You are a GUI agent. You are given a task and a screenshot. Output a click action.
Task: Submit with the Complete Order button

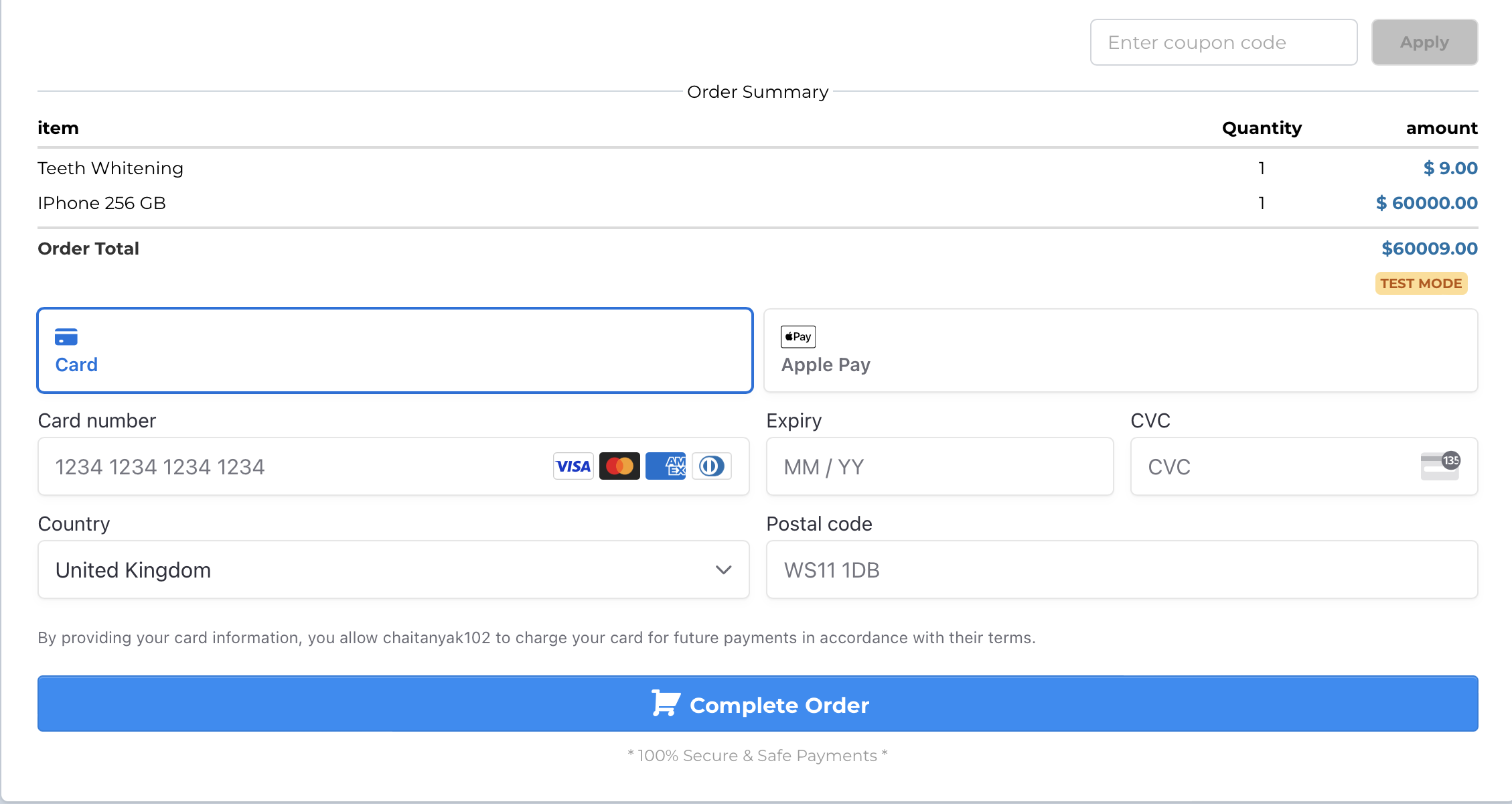coord(758,703)
